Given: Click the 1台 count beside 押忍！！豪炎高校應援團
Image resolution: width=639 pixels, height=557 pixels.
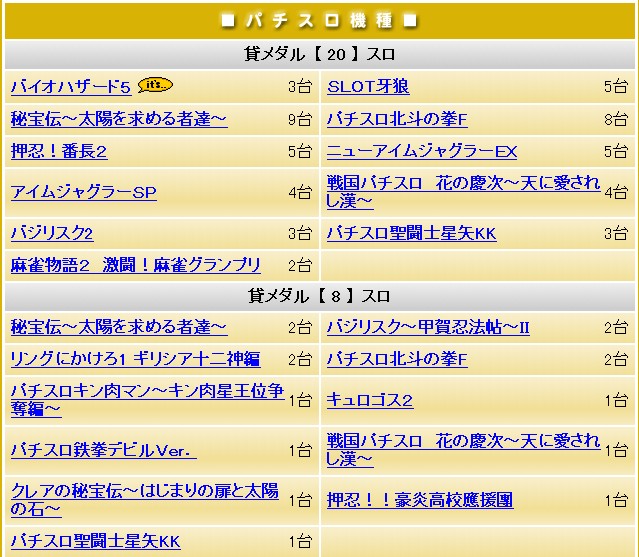Looking at the screenshot, I should coord(616,500).
